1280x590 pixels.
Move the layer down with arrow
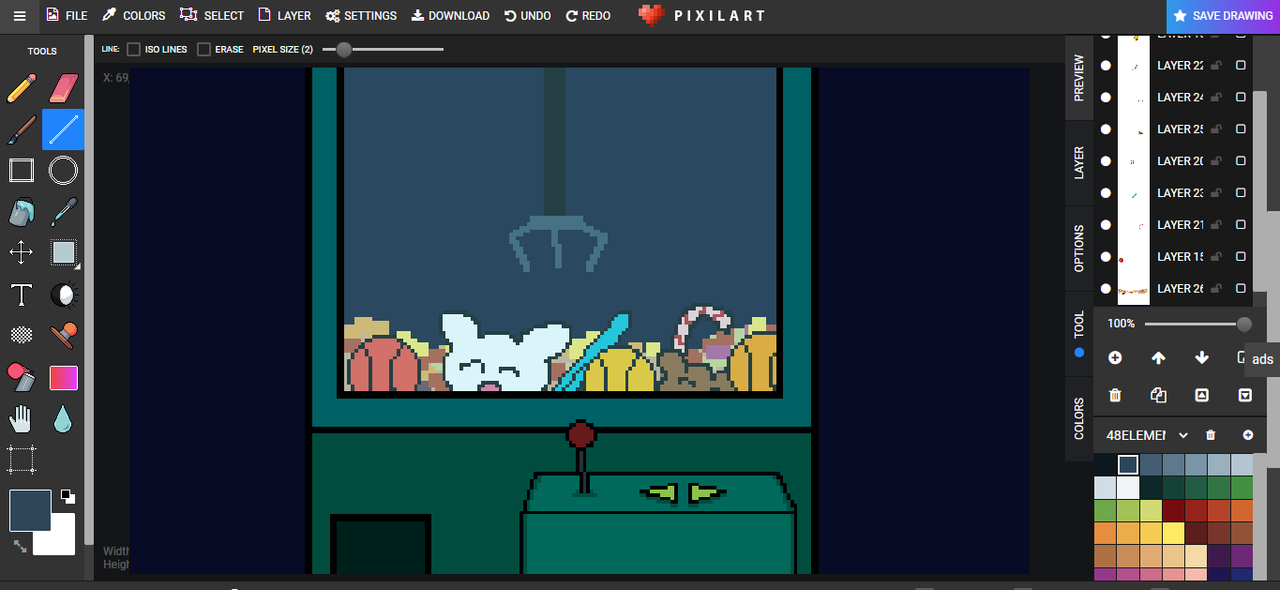tap(1202, 358)
